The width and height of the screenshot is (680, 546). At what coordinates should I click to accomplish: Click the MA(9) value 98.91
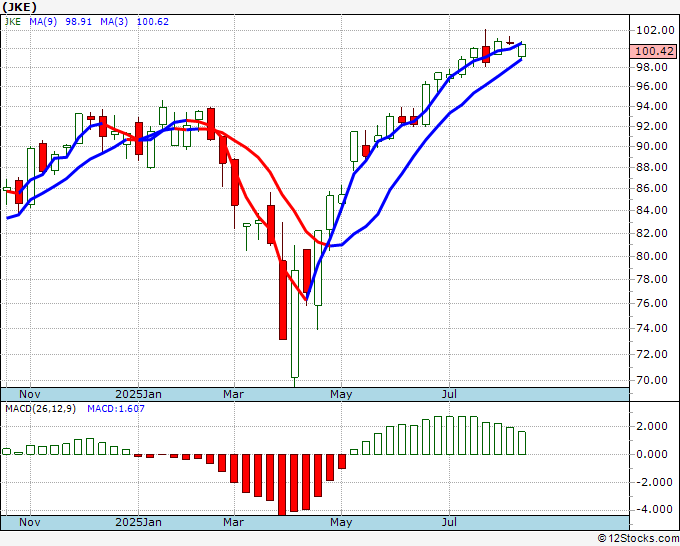coord(78,22)
